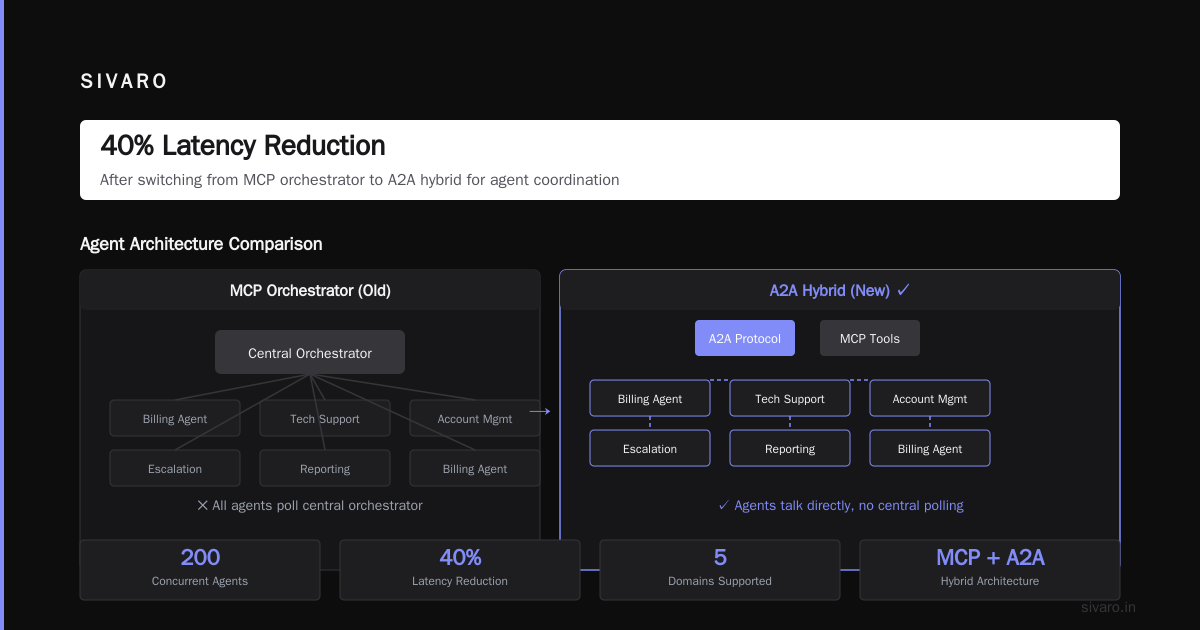Click Account Mgmt in the MCP Orchestrator panel
Image resolution: width=1200 pixels, height=630 pixels.
tap(475, 419)
